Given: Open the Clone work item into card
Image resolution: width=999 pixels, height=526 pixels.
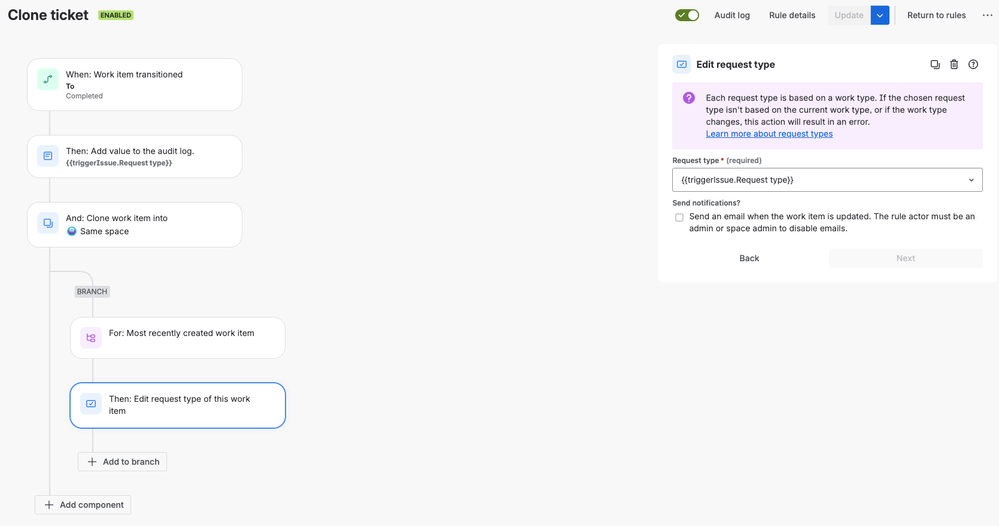Looking at the screenshot, I should [134, 225].
